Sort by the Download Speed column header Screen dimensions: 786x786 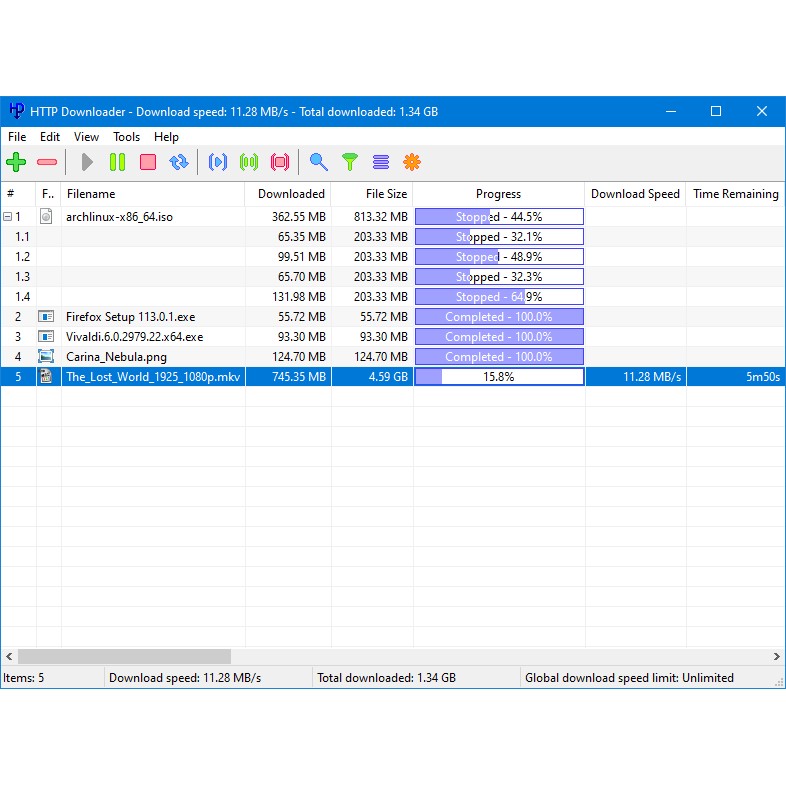coord(635,194)
